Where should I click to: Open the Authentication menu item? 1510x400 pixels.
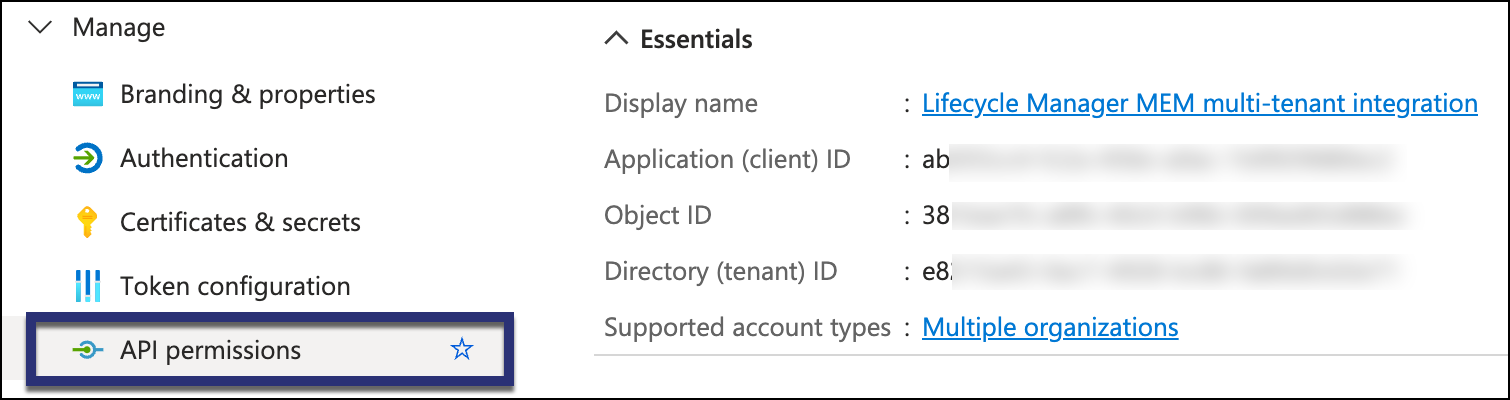[x=204, y=159]
